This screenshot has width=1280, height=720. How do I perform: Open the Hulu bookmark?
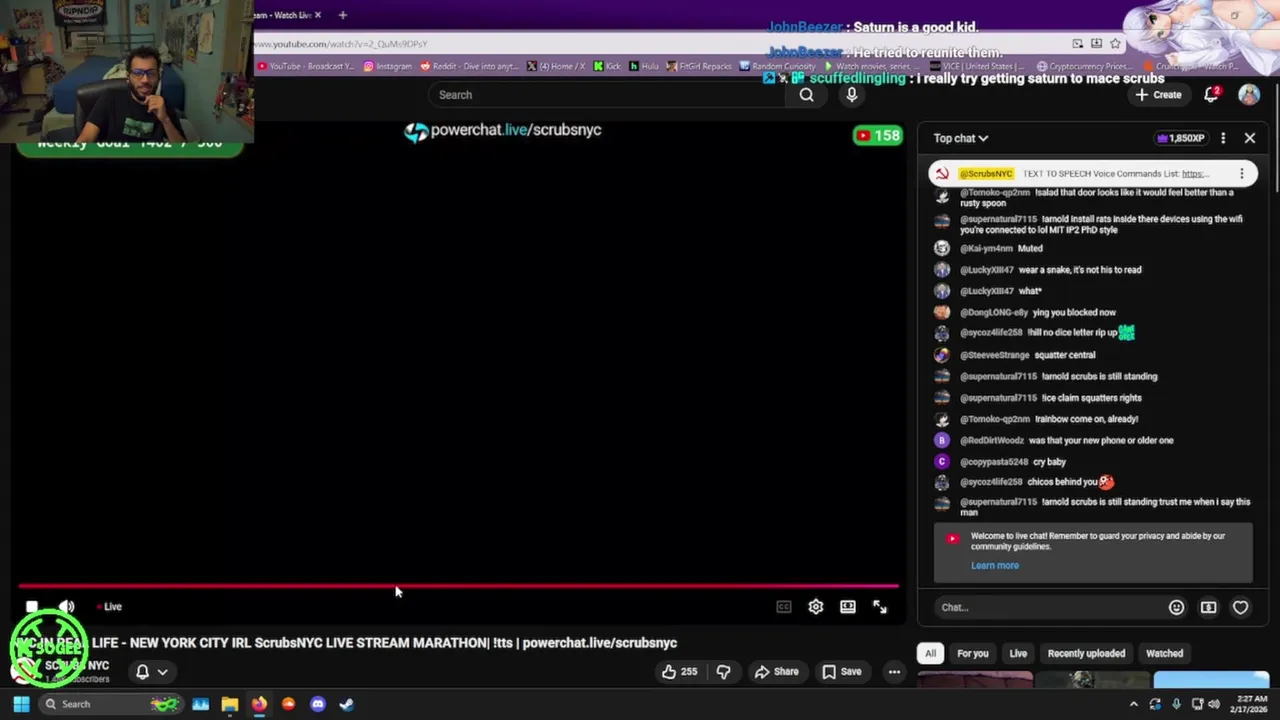[x=644, y=66]
